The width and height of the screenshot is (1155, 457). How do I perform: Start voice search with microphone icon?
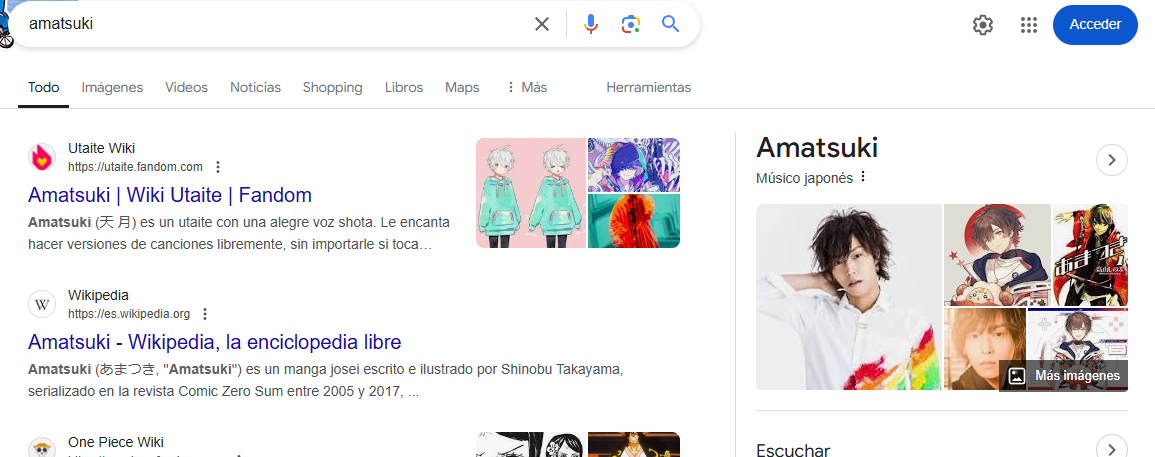click(x=590, y=24)
